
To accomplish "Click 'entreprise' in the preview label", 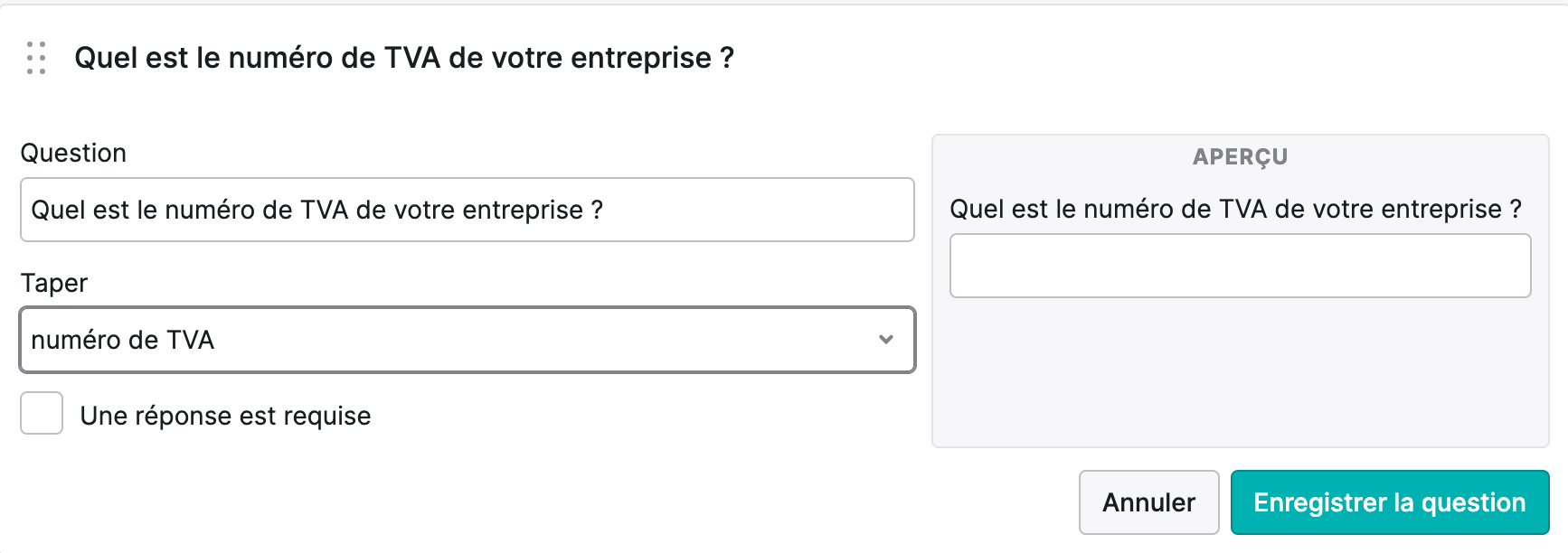I will 1441,209.
